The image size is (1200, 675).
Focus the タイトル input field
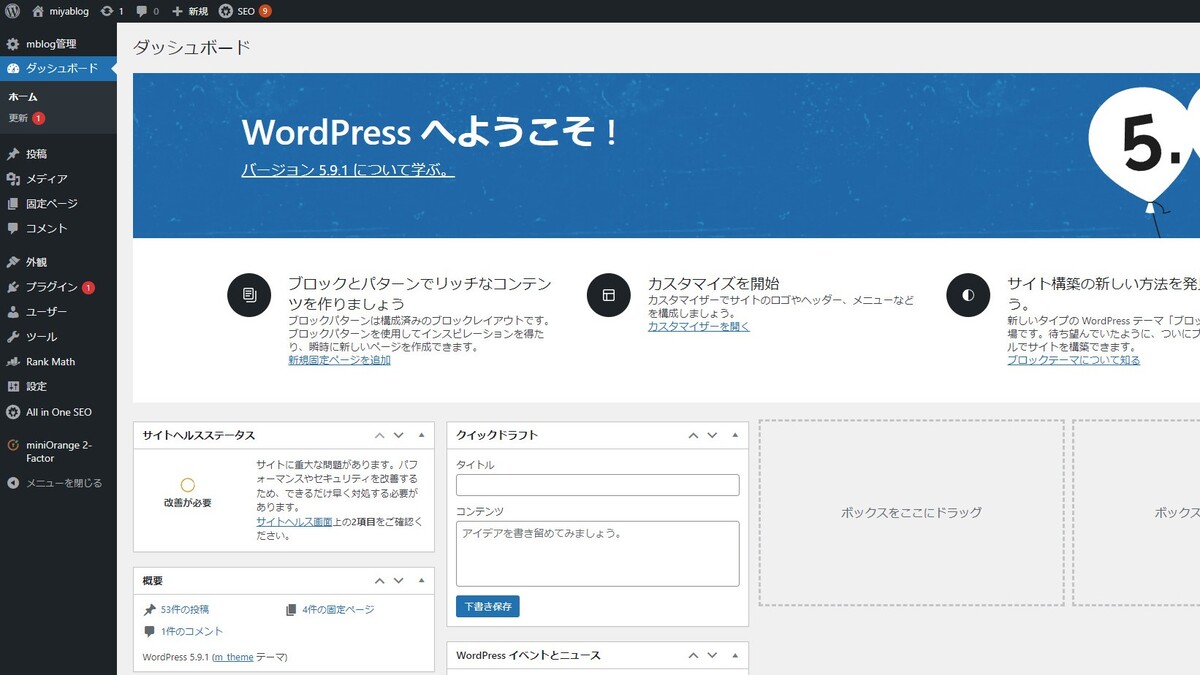coord(598,485)
